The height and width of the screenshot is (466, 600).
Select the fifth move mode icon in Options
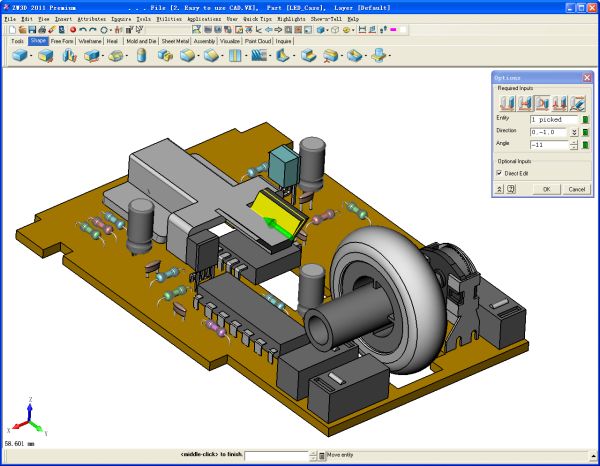point(576,102)
